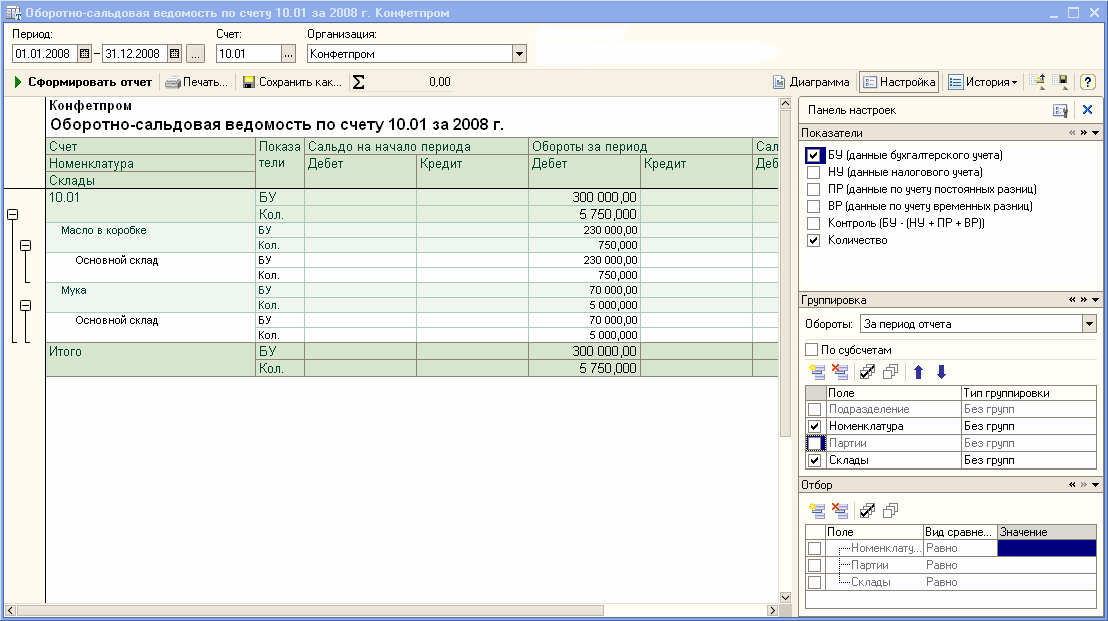Click the highlighted Значение cell for Номенклатура
Viewport: 1108px width, 621px height.
pos(1047,548)
